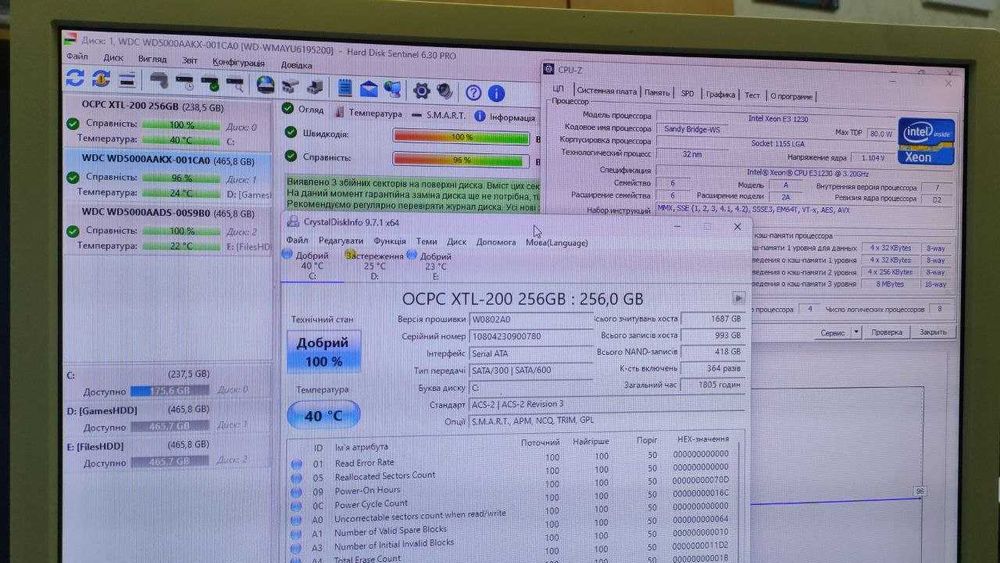Select the C: Добрий 40 °C disk tab
1000x563 pixels.
coord(311,265)
